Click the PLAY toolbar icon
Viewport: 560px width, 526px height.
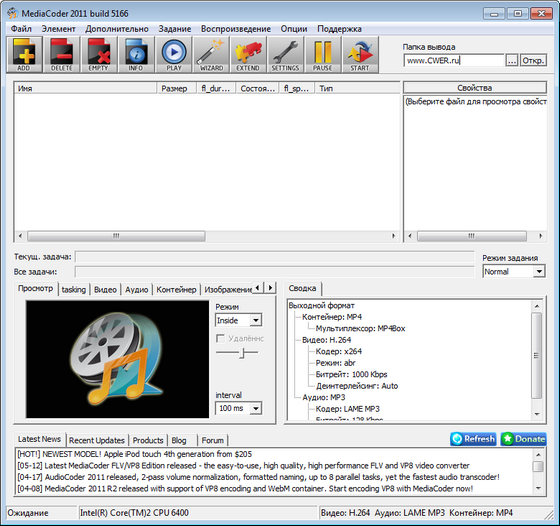pyautogui.click(x=174, y=55)
